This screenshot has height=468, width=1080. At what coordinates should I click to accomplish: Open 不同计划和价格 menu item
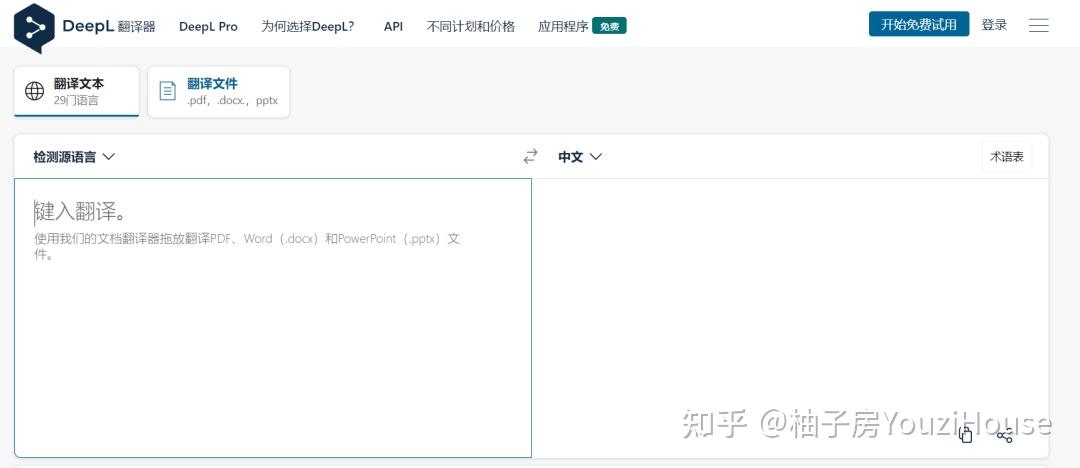tap(471, 27)
